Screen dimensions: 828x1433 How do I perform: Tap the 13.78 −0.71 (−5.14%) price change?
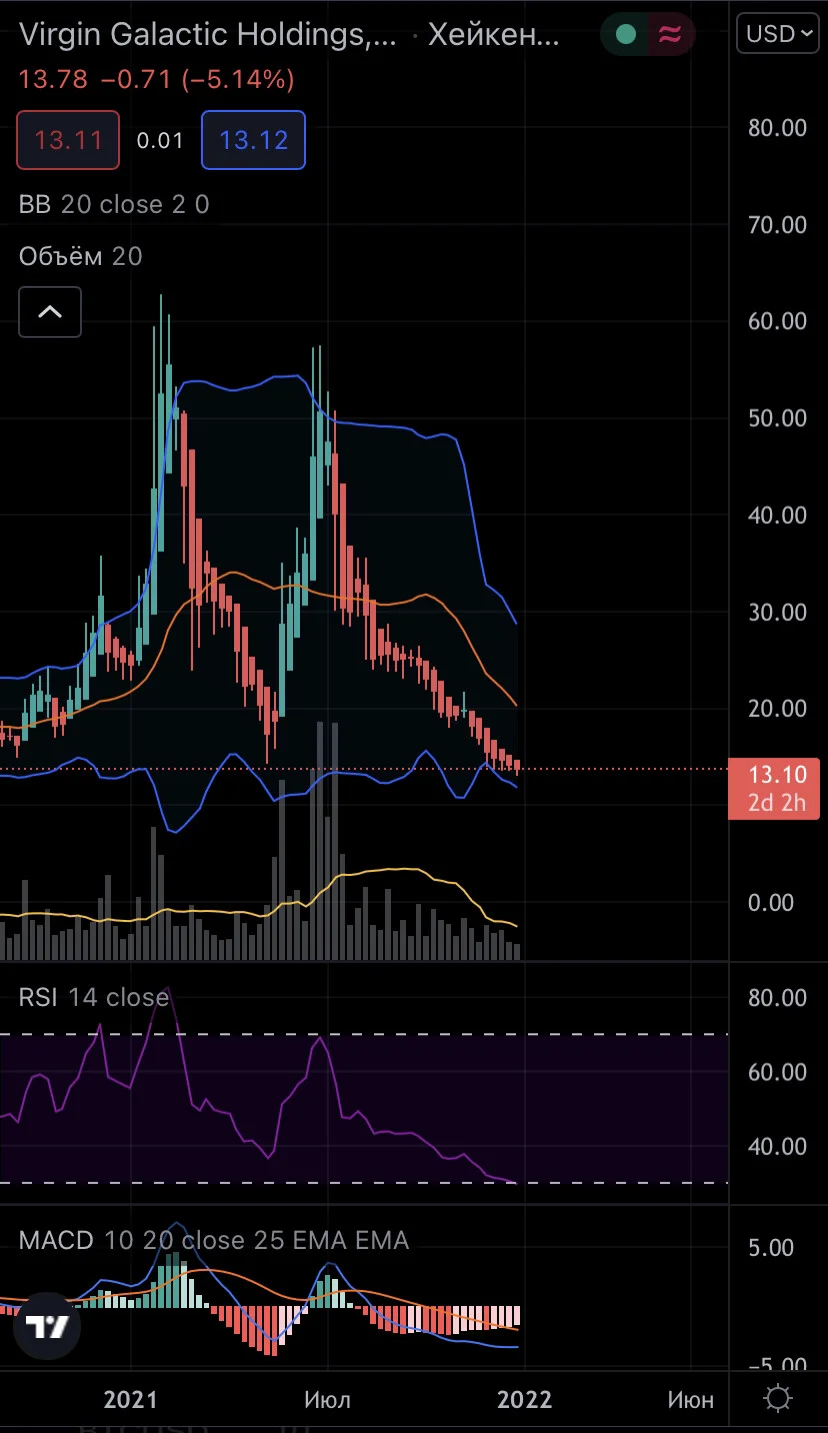tap(157, 79)
